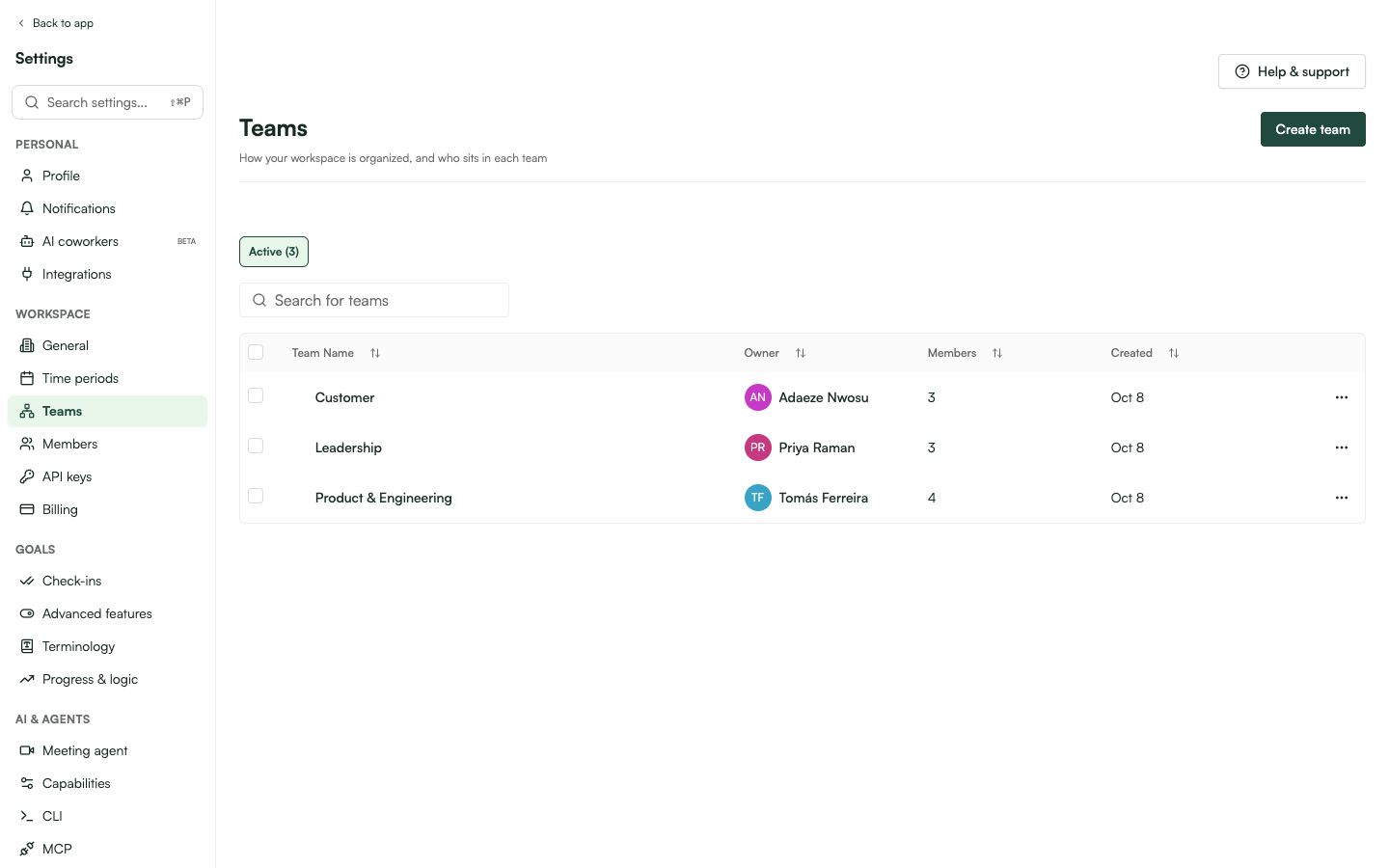Viewport: 1389px width, 868px height.
Task: Open Notifications settings
Action: point(107,208)
